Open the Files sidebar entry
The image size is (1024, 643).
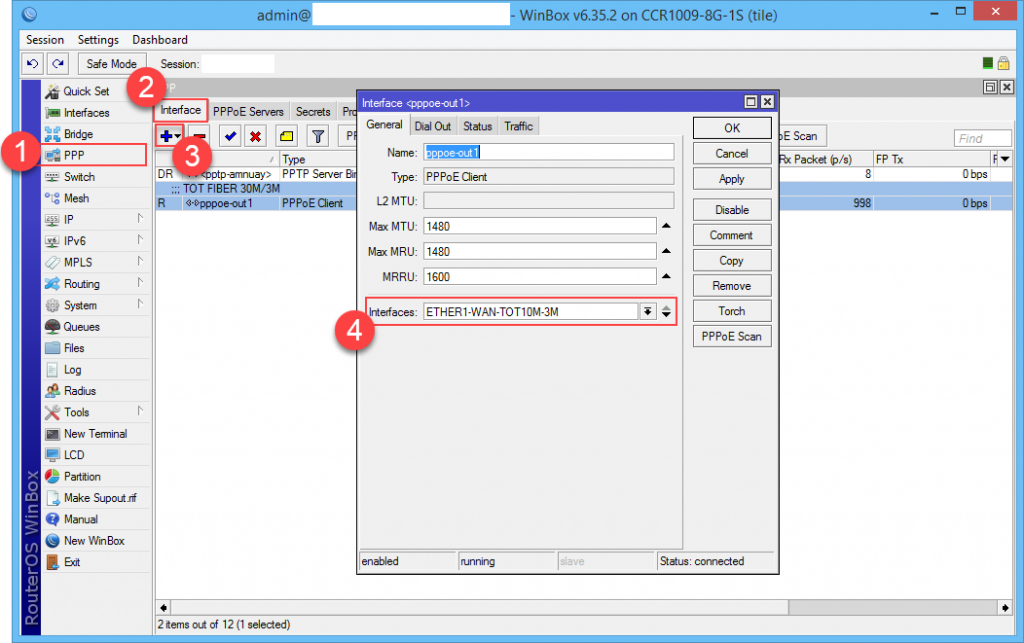click(74, 349)
